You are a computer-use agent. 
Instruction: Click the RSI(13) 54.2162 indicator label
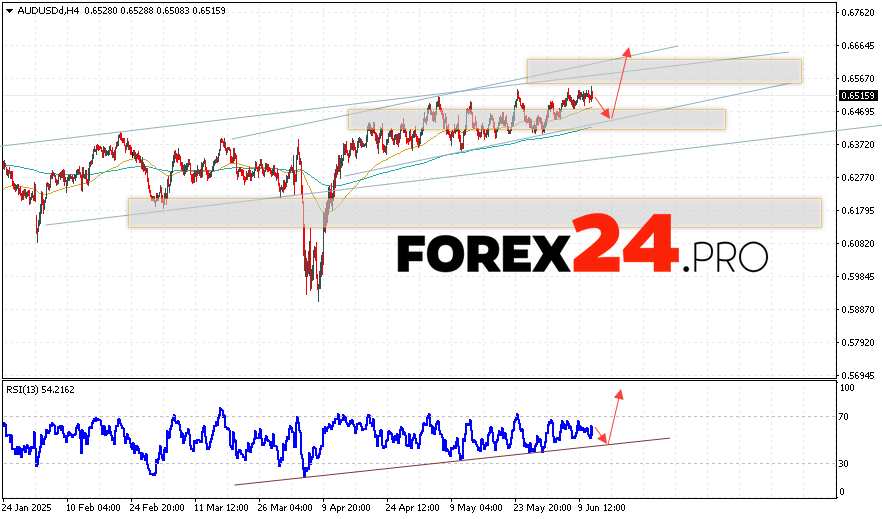click(39, 387)
